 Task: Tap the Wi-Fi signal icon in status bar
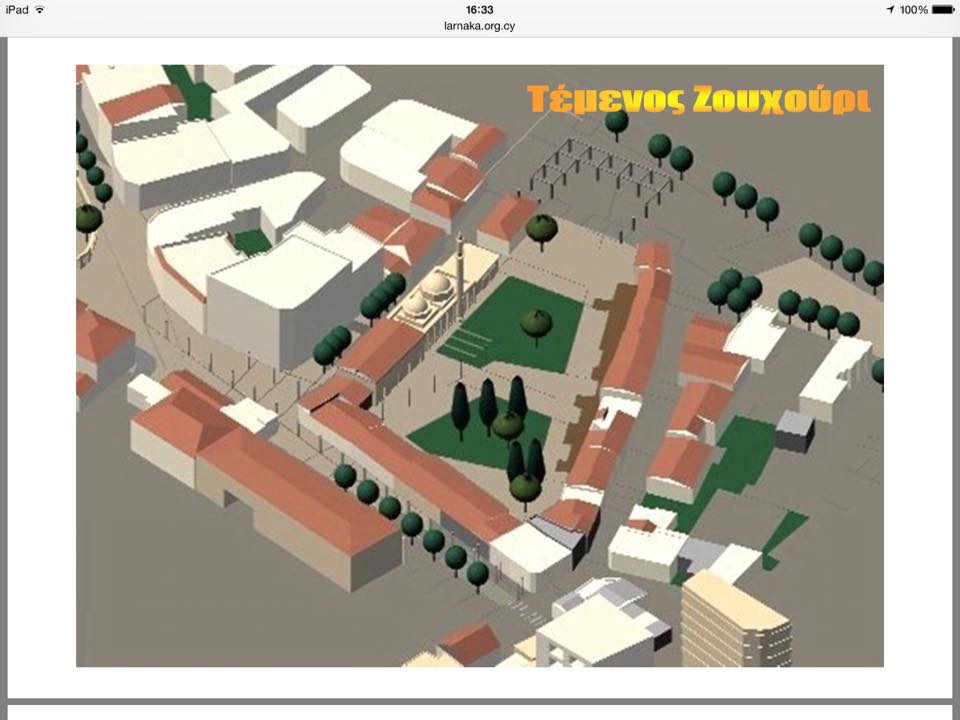(x=39, y=9)
